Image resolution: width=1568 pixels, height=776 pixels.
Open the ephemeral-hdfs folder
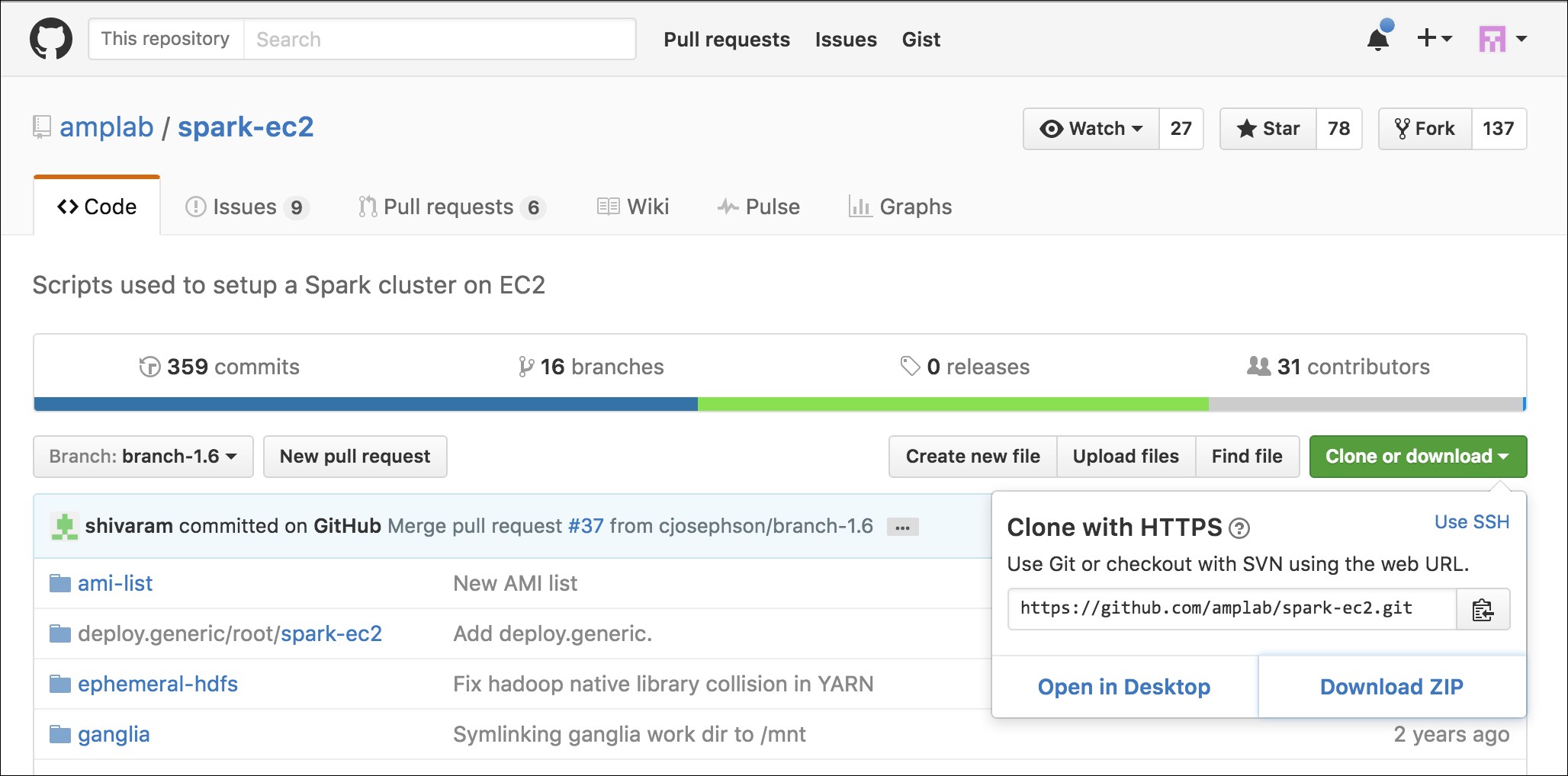[158, 684]
